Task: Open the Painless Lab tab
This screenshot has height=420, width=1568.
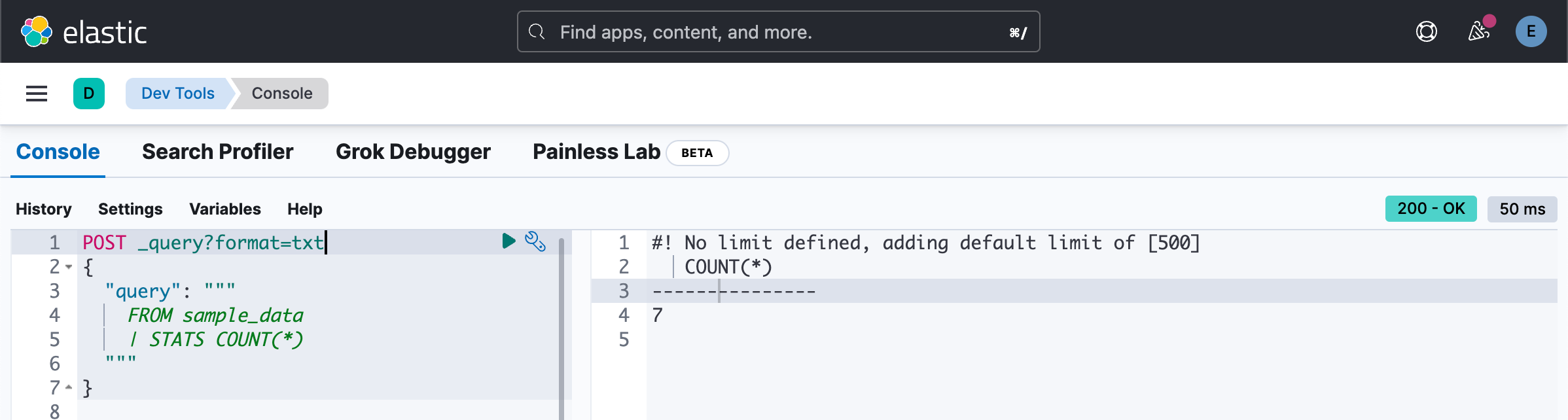Action: tap(596, 152)
